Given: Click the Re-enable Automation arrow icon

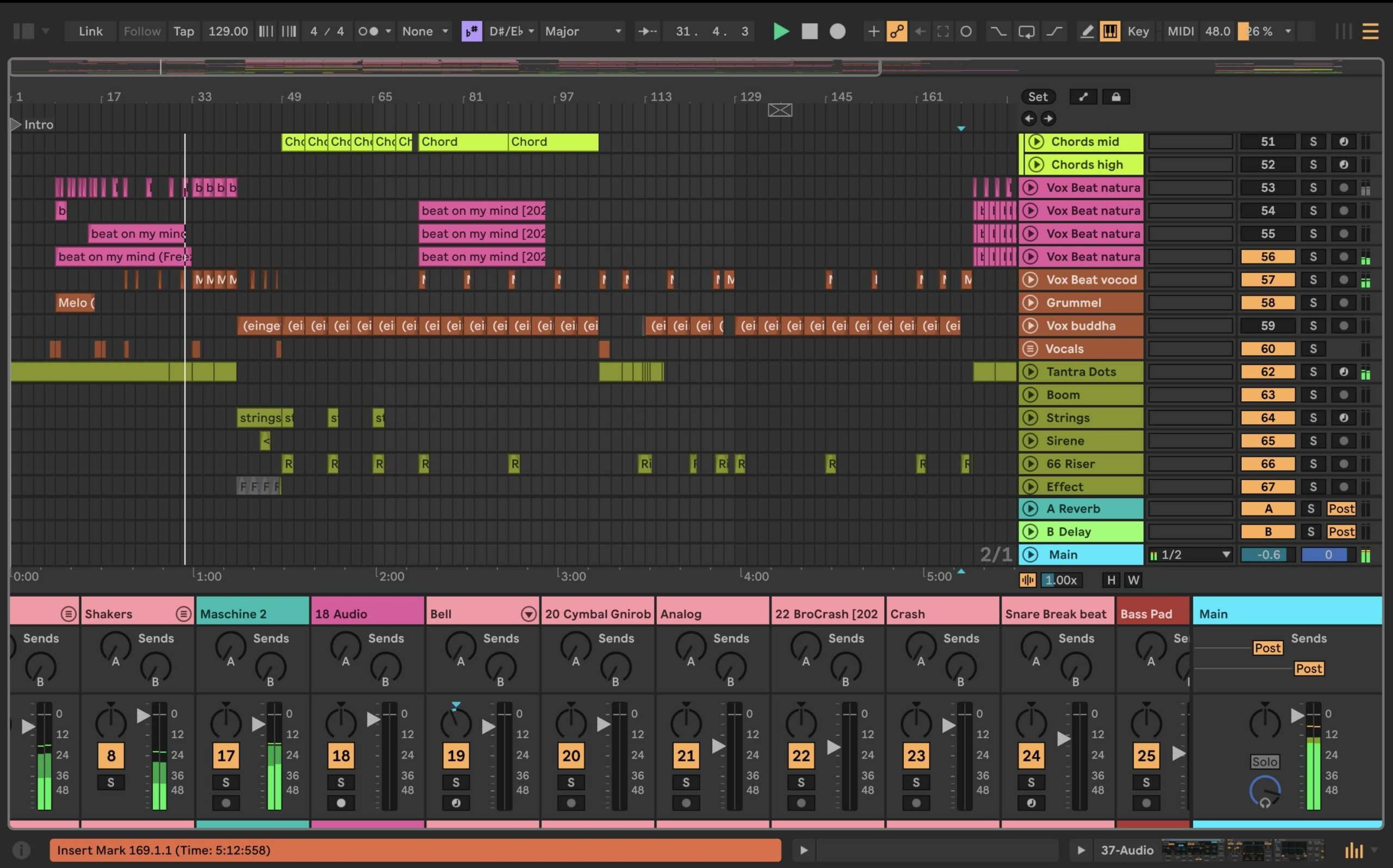Looking at the screenshot, I should [920, 31].
